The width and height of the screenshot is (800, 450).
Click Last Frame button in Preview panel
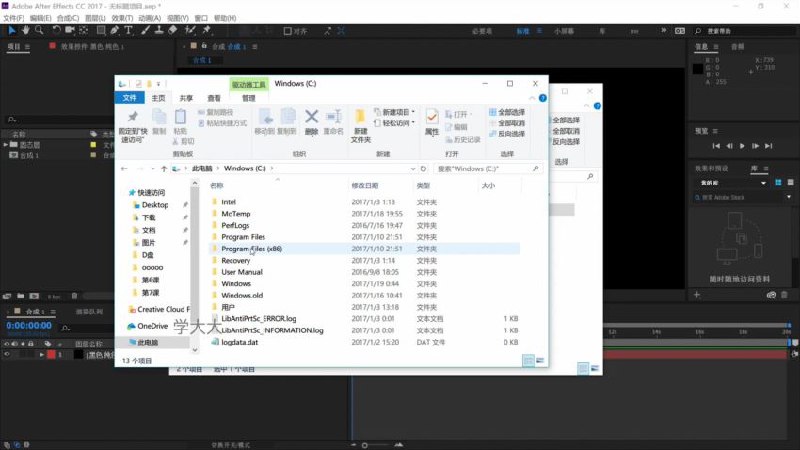click(768, 146)
